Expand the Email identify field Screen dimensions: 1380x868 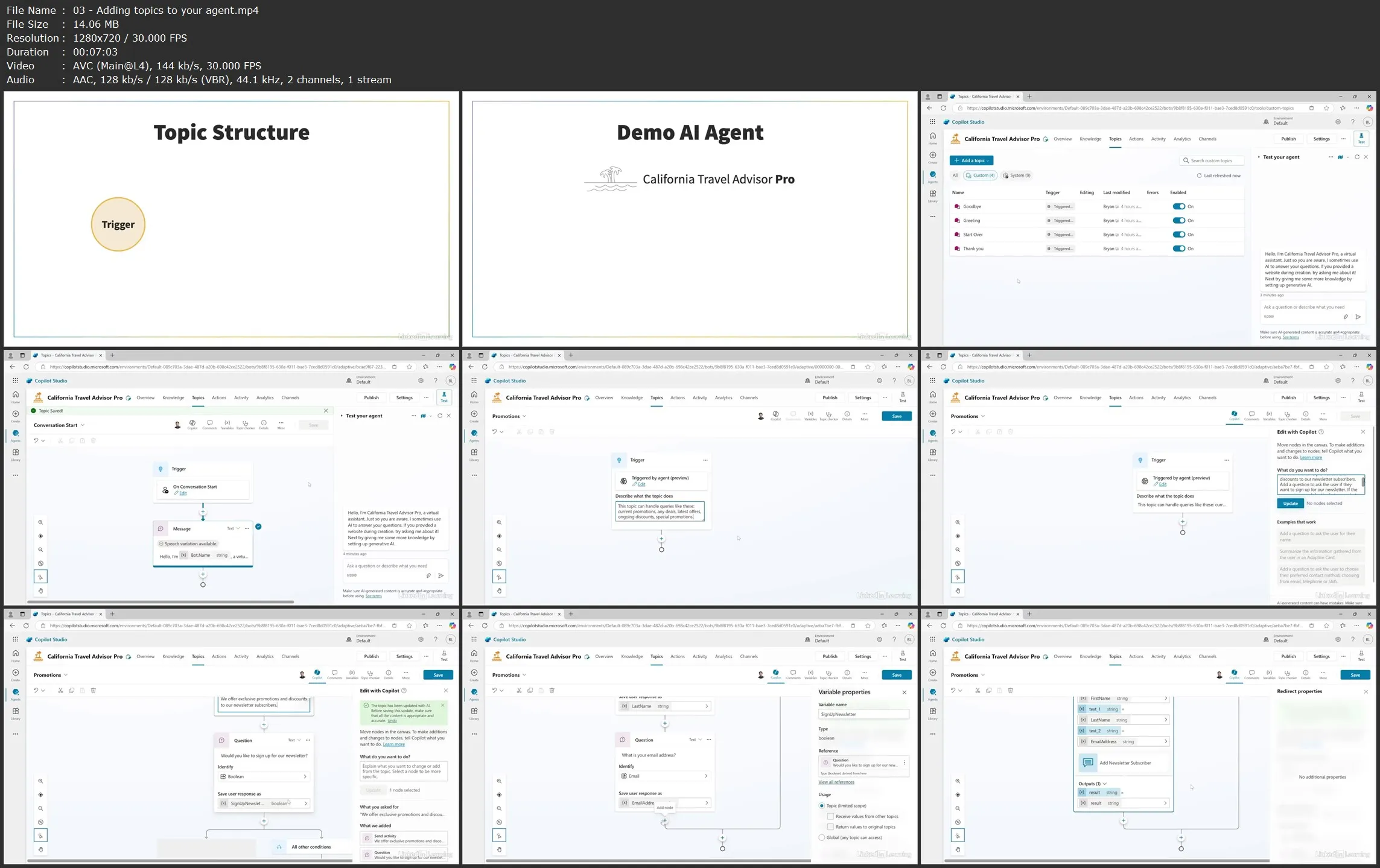[x=664, y=776]
